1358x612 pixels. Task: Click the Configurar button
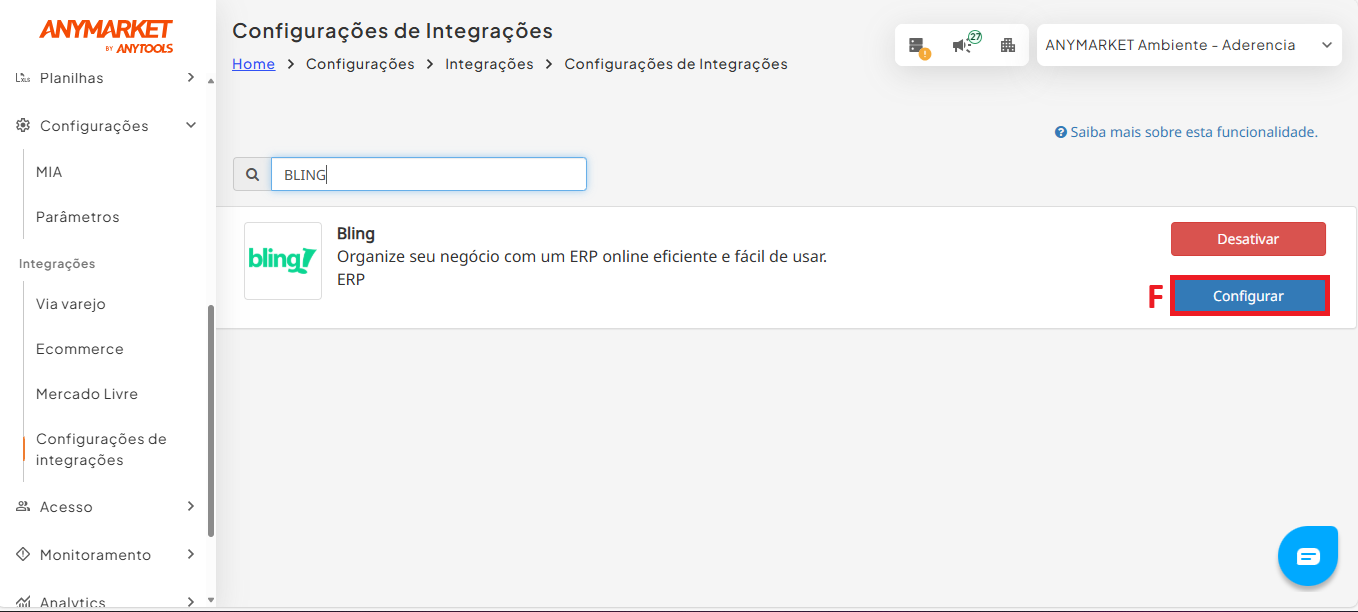pos(1248,296)
